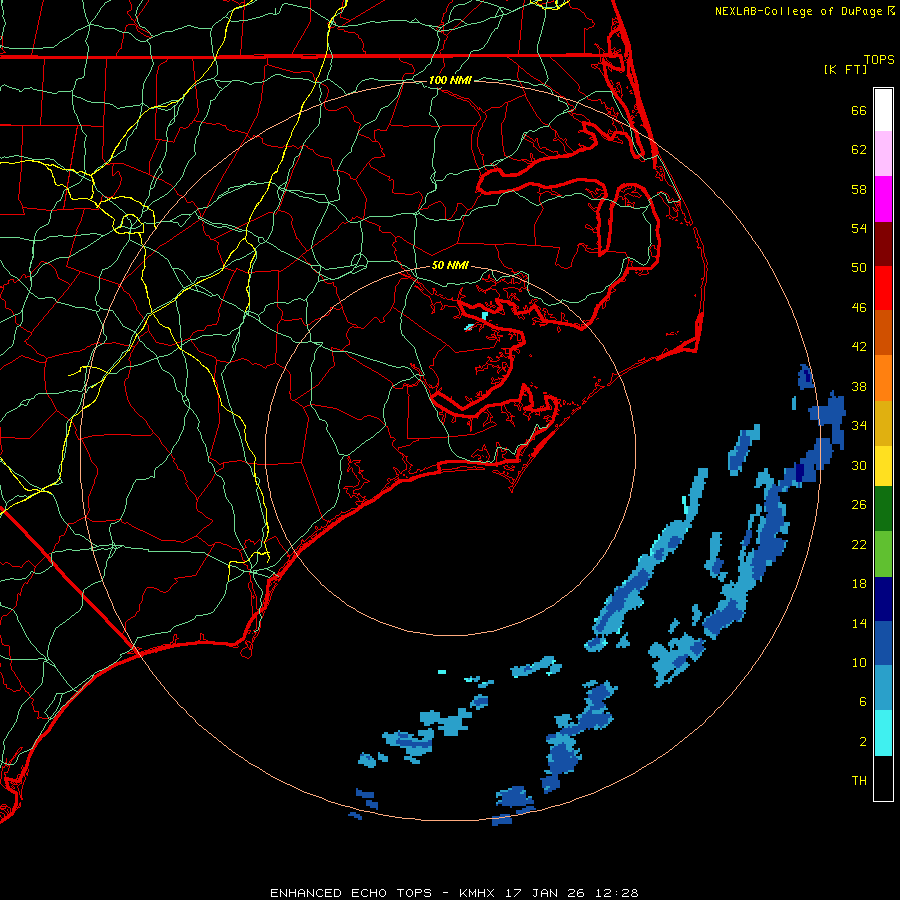The width and height of the screenshot is (900, 900).
Task: Click the black TH threshold legend swatch
Action: (x=883, y=778)
